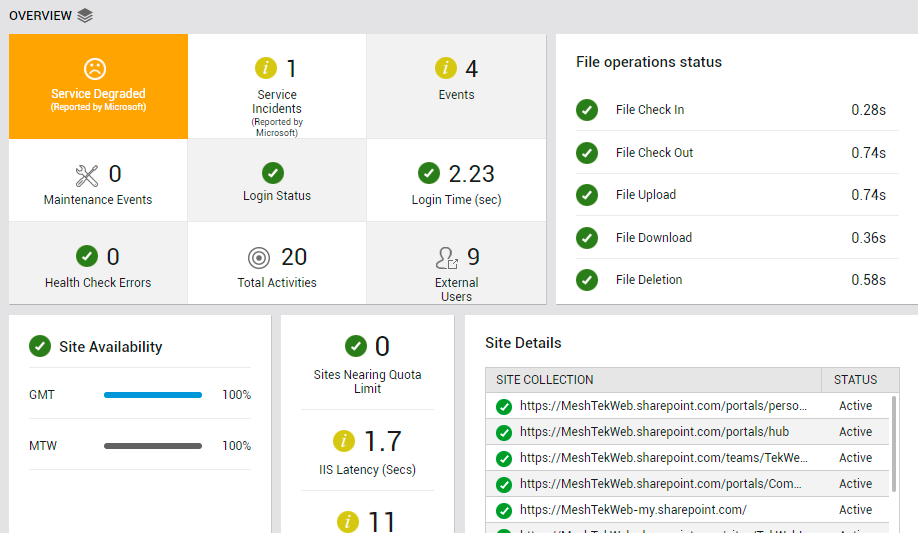The width and height of the screenshot is (918, 533).
Task: Click the Total Activities target icon
Action: pyautogui.click(x=258, y=258)
